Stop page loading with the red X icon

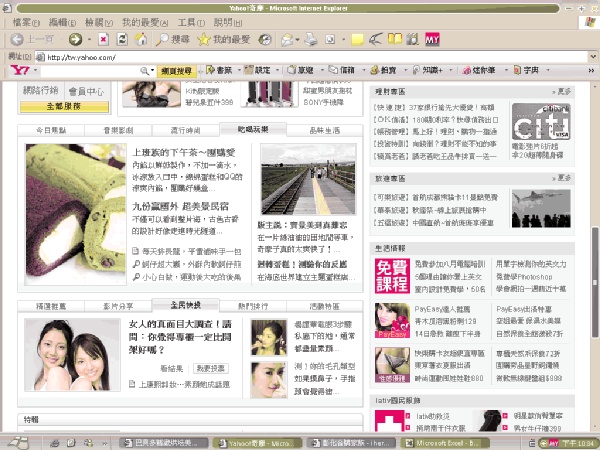[103, 39]
